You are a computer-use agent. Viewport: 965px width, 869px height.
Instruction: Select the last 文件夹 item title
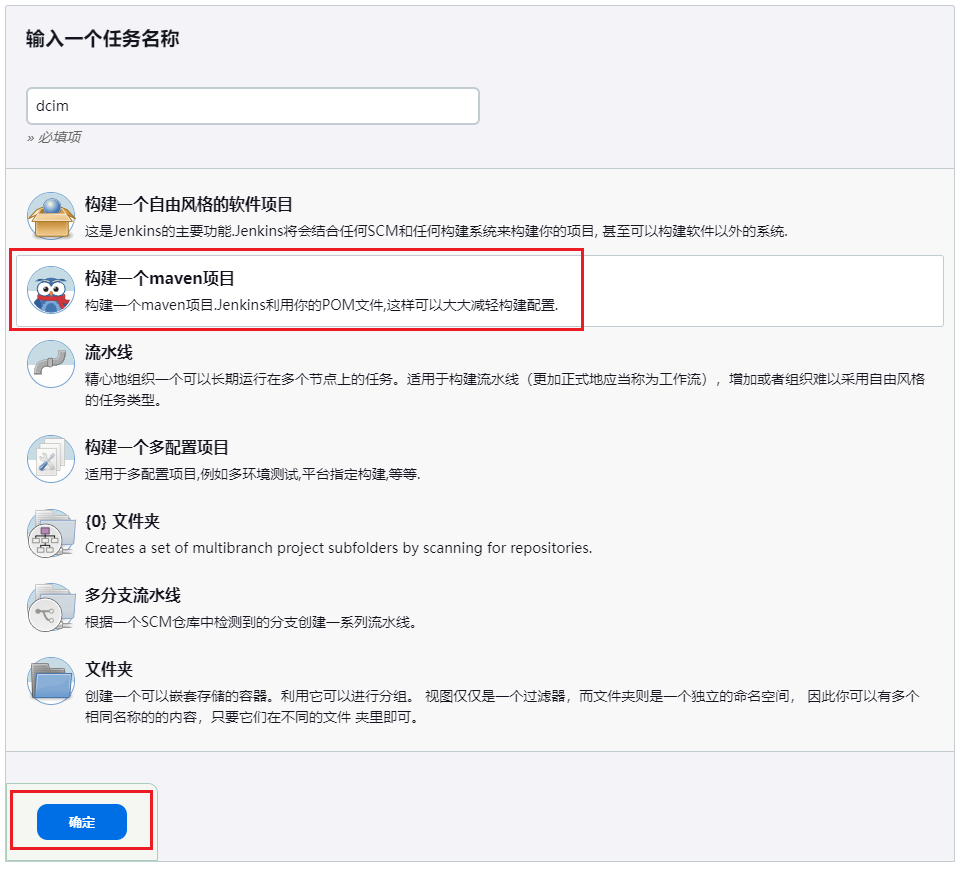click(108, 669)
